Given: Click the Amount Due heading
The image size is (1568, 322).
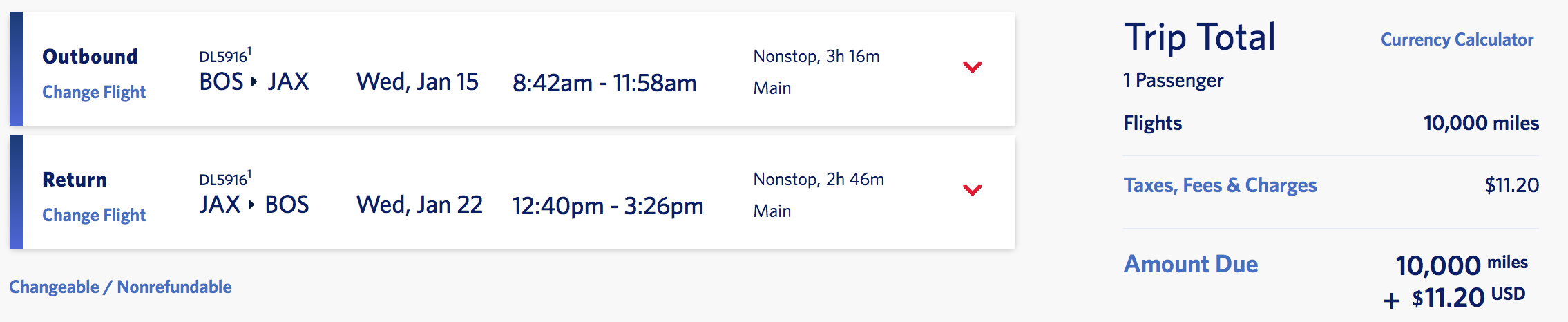Looking at the screenshot, I should pyautogui.click(x=1191, y=264).
